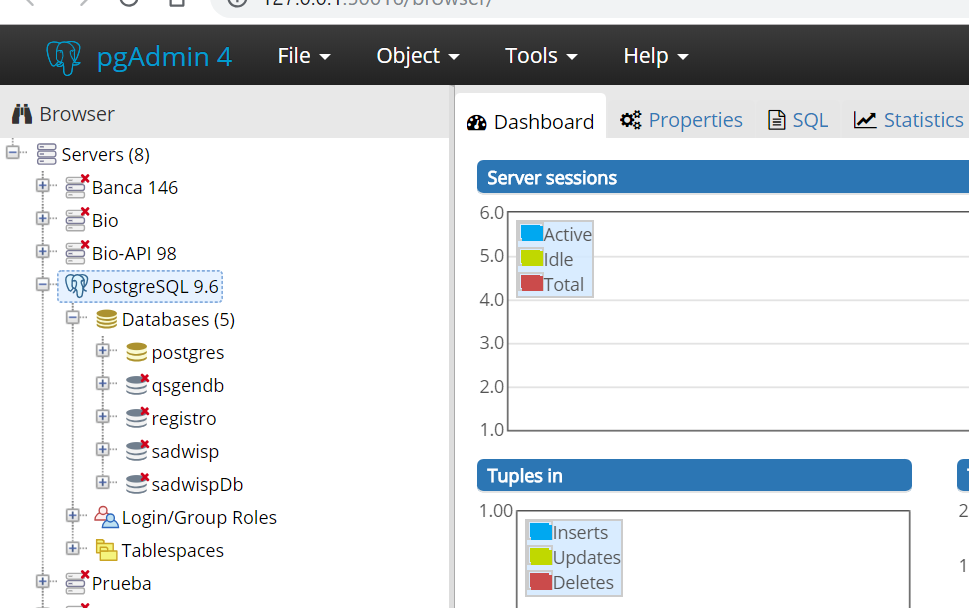
Task: Select the Banca 146 tree label
Action: point(135,187)
